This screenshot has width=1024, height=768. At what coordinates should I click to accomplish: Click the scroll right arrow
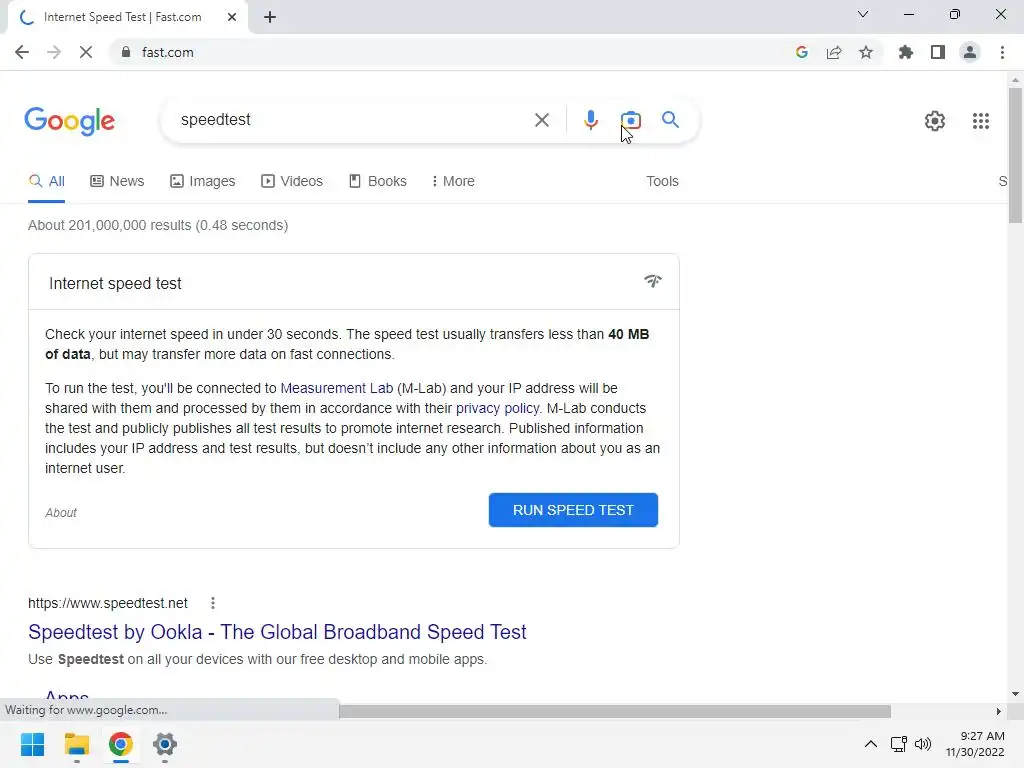coord(999,711)
